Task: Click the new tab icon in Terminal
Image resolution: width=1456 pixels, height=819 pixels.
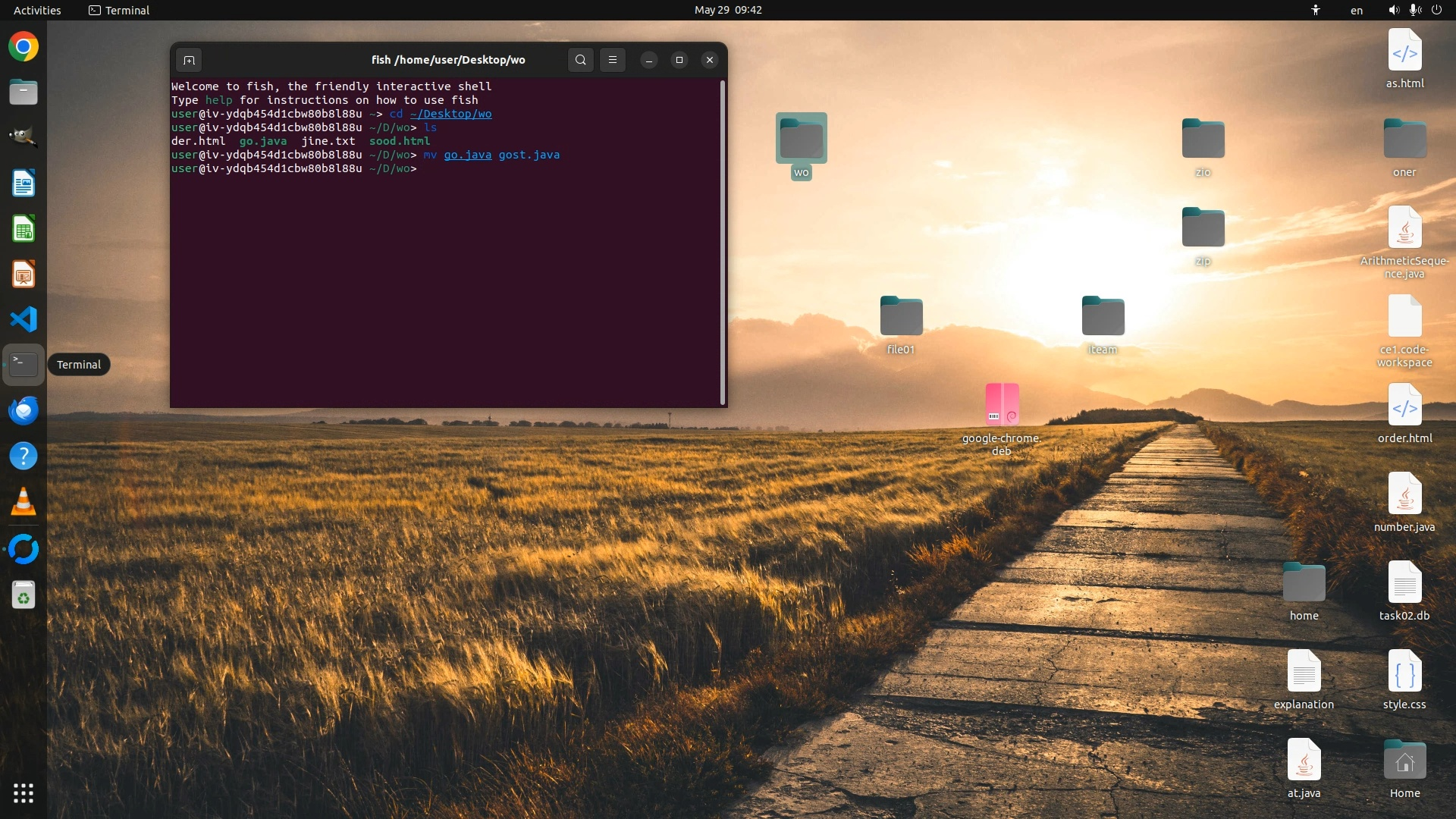Action: pyautogui.click(x=190, y=60)
